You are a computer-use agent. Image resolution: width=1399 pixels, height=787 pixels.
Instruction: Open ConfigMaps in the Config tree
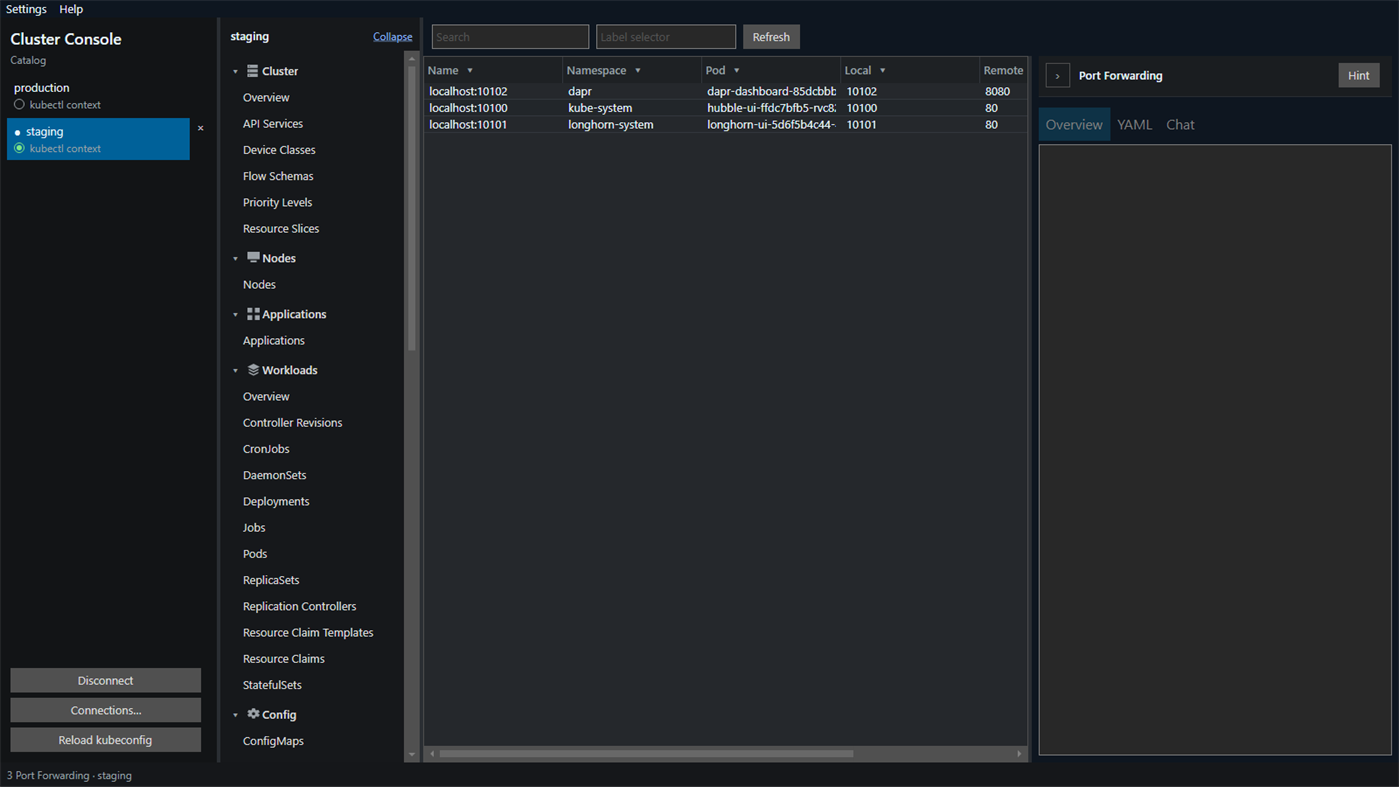273,741
